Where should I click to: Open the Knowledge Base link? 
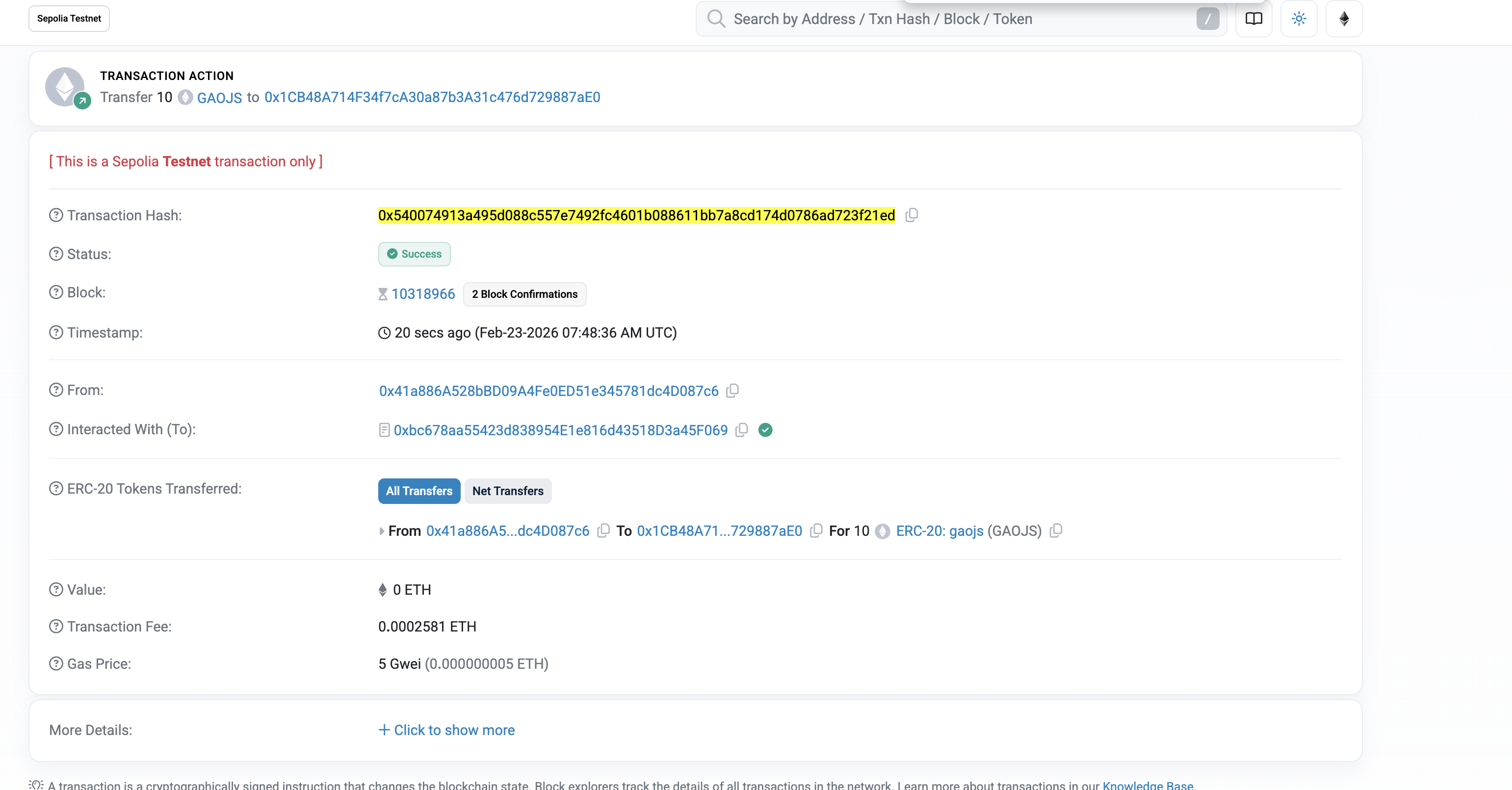[1147, 785]
